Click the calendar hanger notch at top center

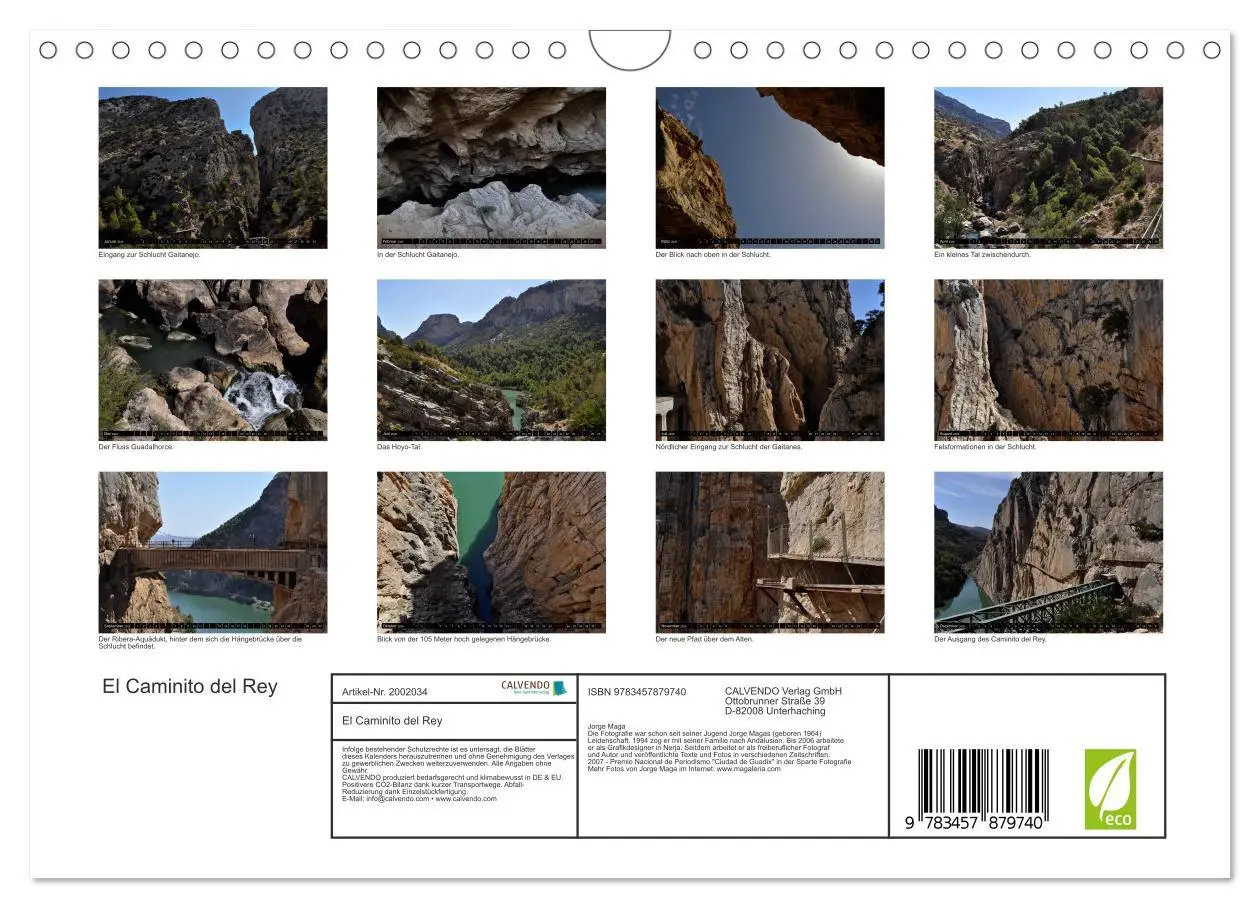pos(630,48)
